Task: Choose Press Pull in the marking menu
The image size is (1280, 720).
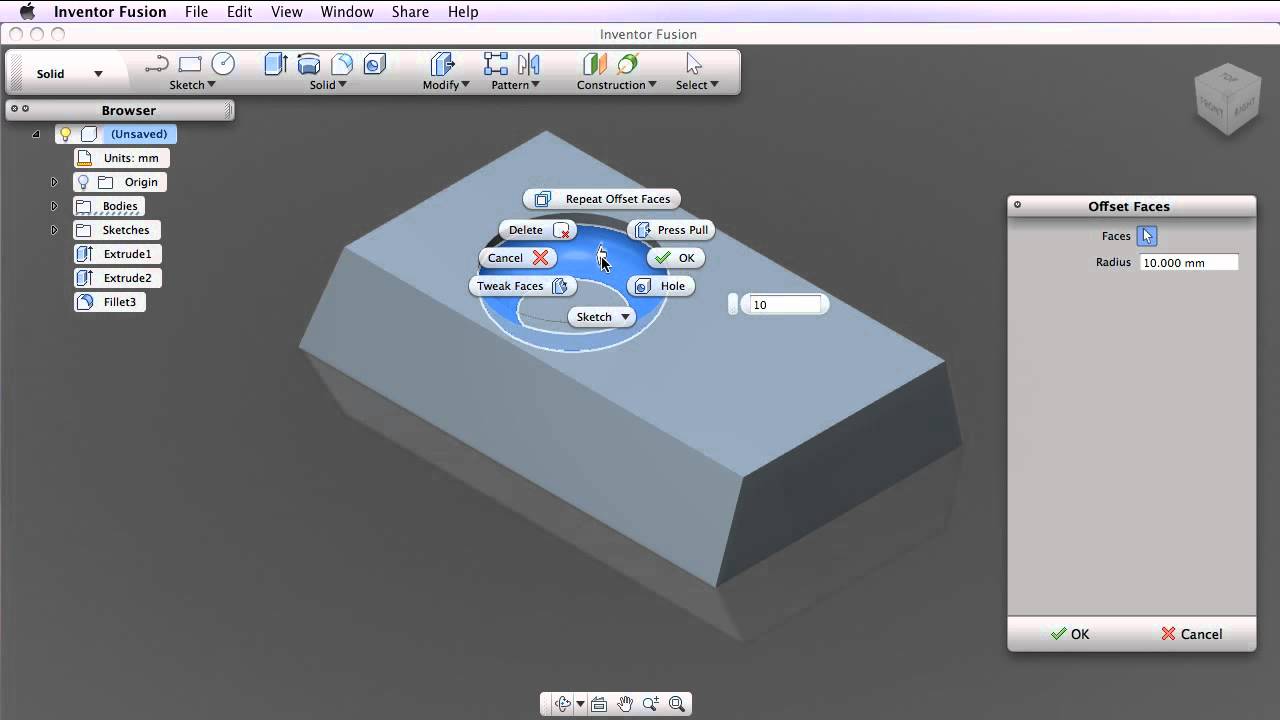Action: pos(671,230)
